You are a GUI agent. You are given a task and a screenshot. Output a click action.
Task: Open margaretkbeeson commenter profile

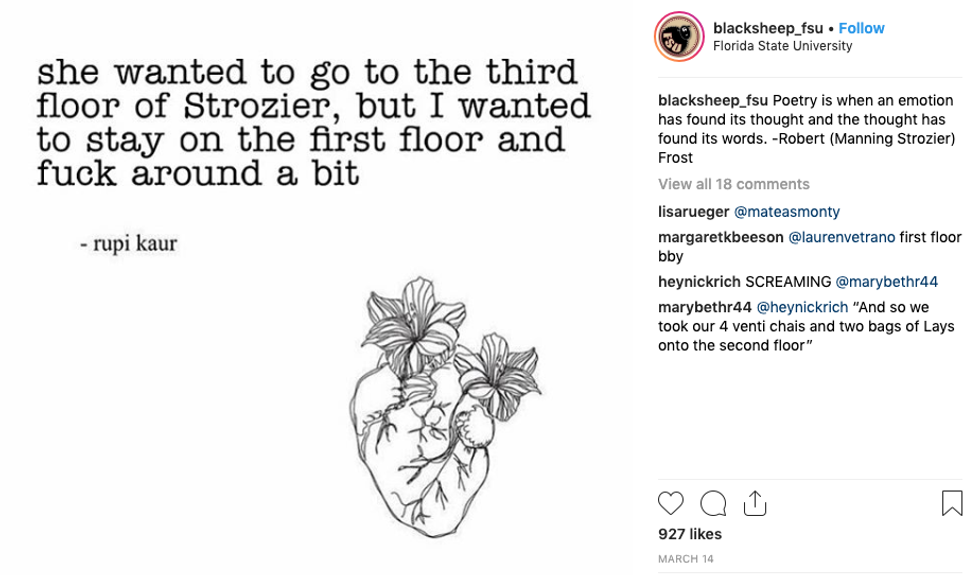pyautogui.click(x=721, y=237)
